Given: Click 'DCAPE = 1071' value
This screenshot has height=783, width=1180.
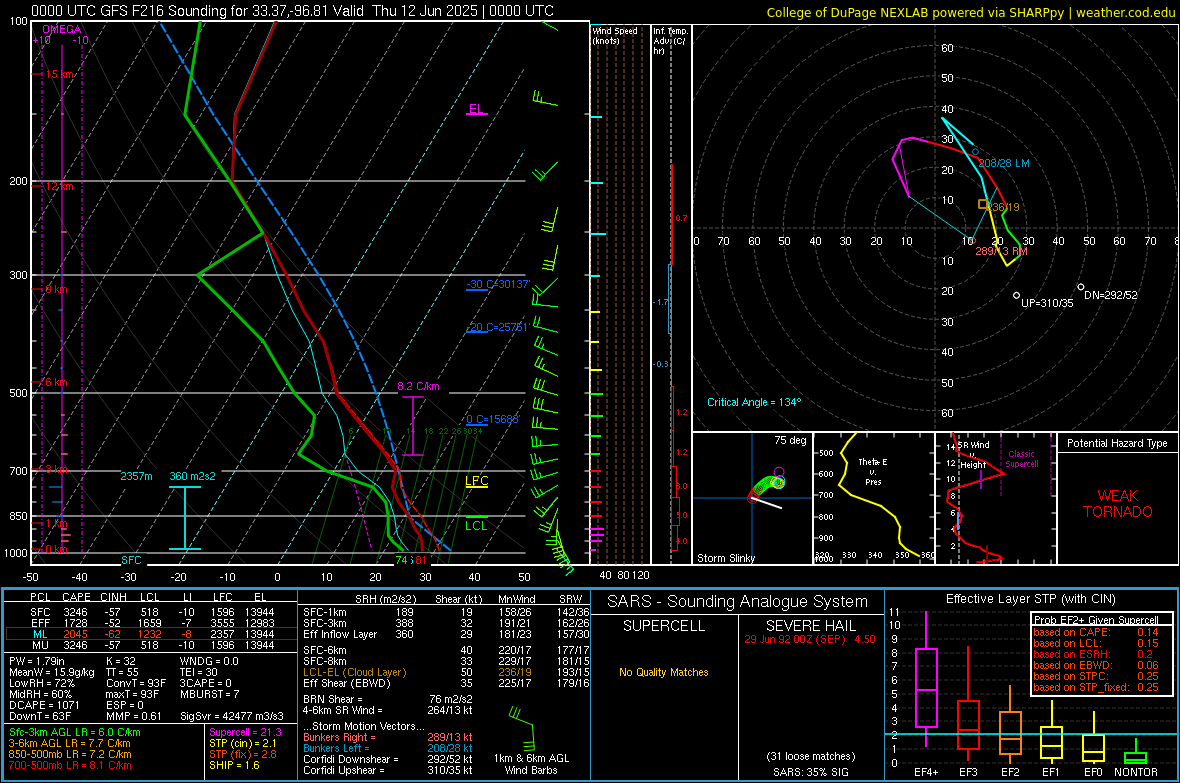Looking at the screenshot, I should [x=44, y=705].
